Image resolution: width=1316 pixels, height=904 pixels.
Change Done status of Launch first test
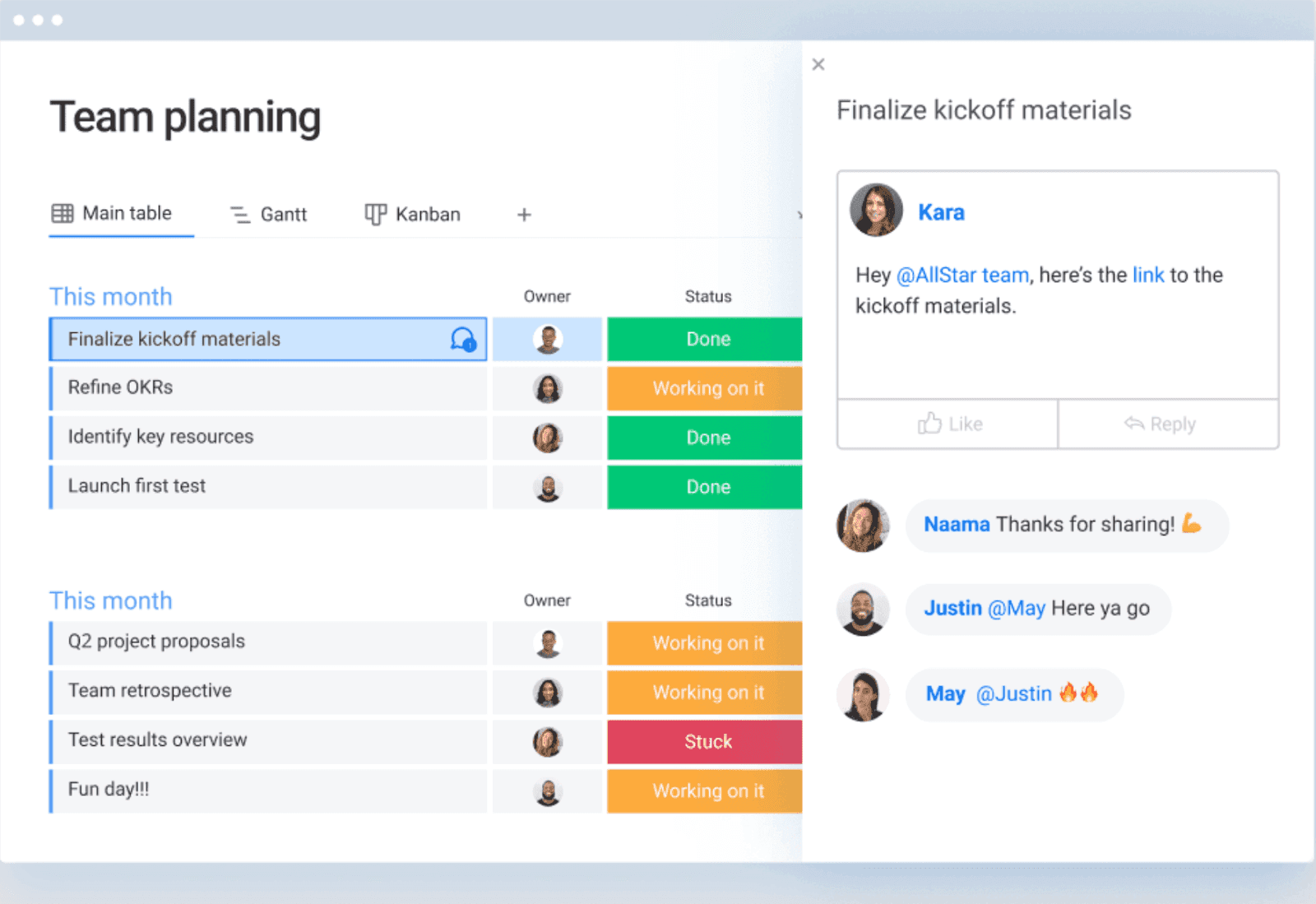click(x=705, y=487)
